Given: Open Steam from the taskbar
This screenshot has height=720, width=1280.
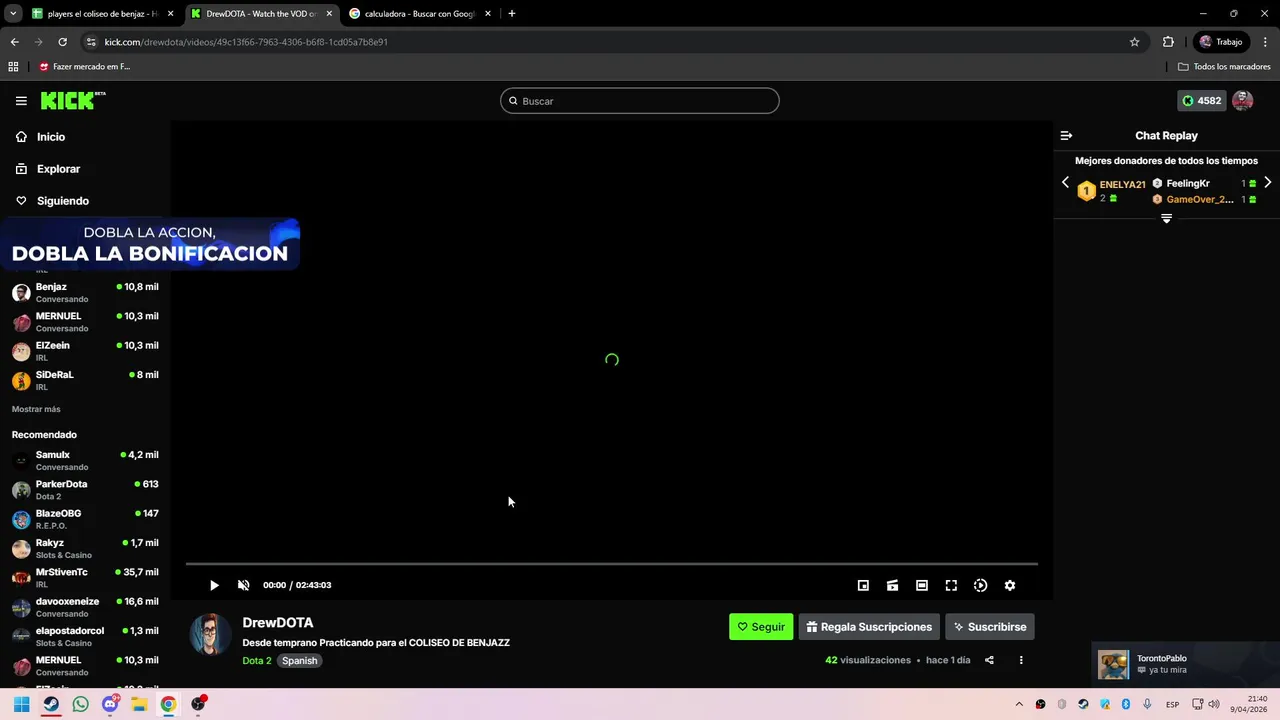Looking at the screenshot, I should [x=51, y=704].
